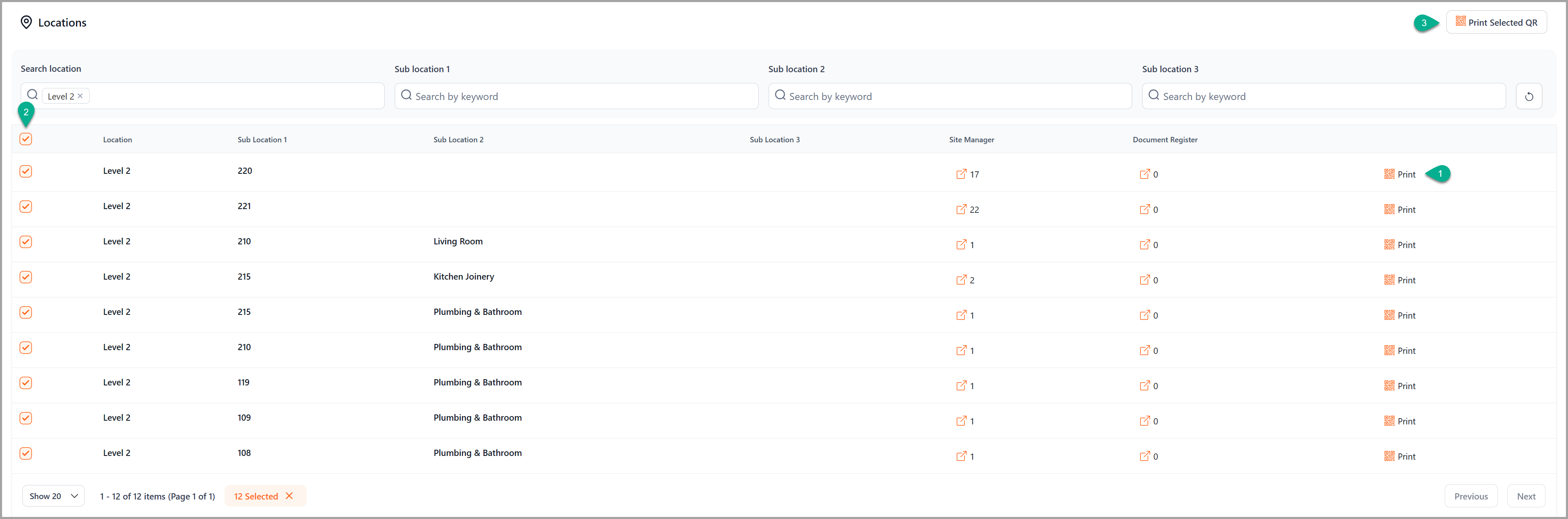Screen dimensions: 1568x519
Task: Click the Document Register external link for Level 2/210 Living Room
Action: 1143,244
